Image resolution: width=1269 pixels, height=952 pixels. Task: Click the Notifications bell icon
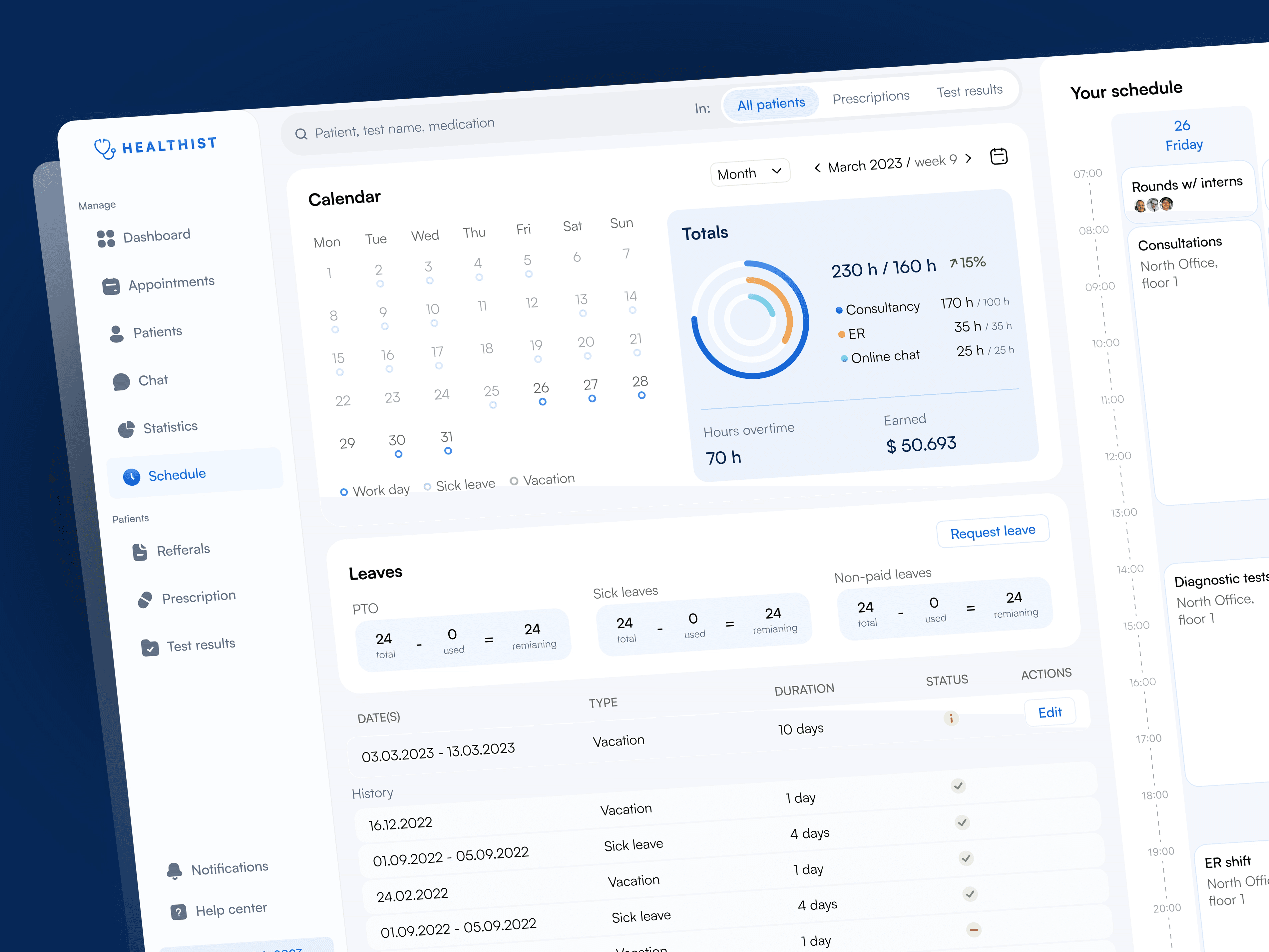click(x=175, y=871)
